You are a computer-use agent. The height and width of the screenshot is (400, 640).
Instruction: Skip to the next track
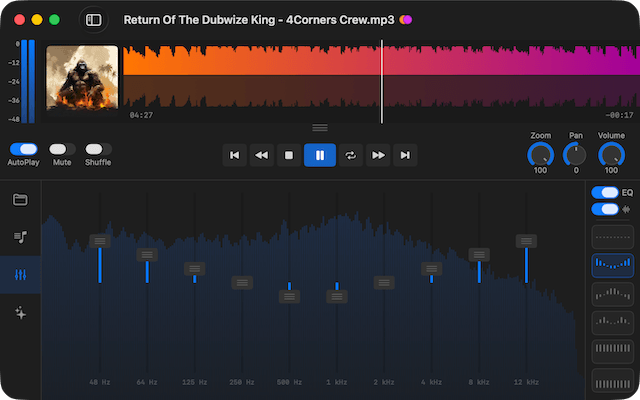[x=405, y=155]
